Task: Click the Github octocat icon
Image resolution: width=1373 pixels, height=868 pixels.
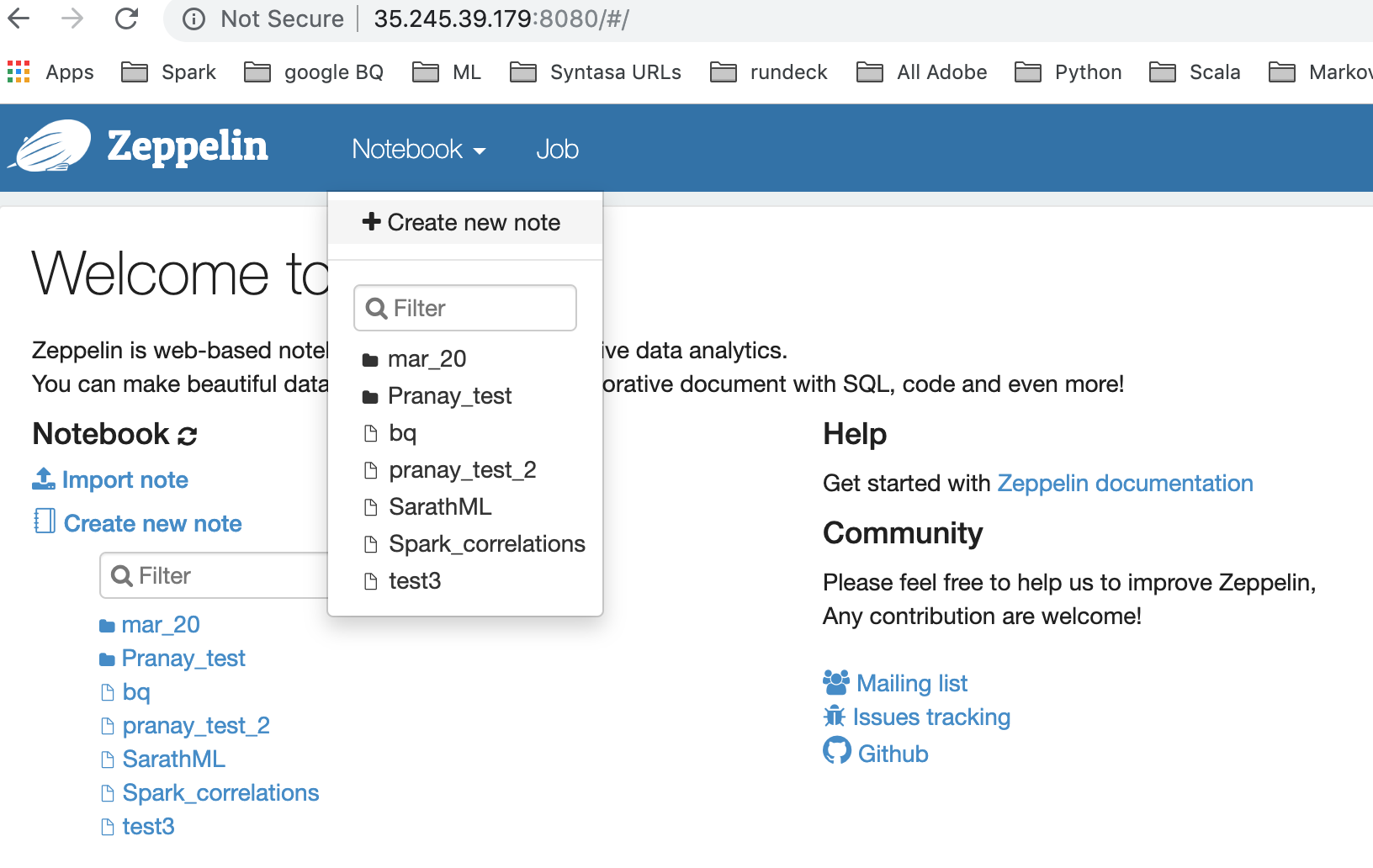Action: click(836, 751)
